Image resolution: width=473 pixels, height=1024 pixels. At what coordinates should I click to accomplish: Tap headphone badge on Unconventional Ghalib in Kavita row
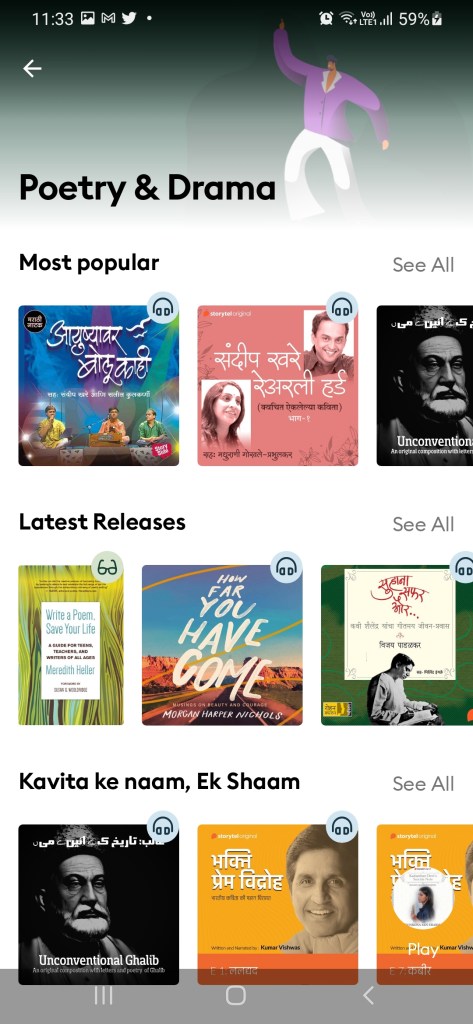coord(163,827)
